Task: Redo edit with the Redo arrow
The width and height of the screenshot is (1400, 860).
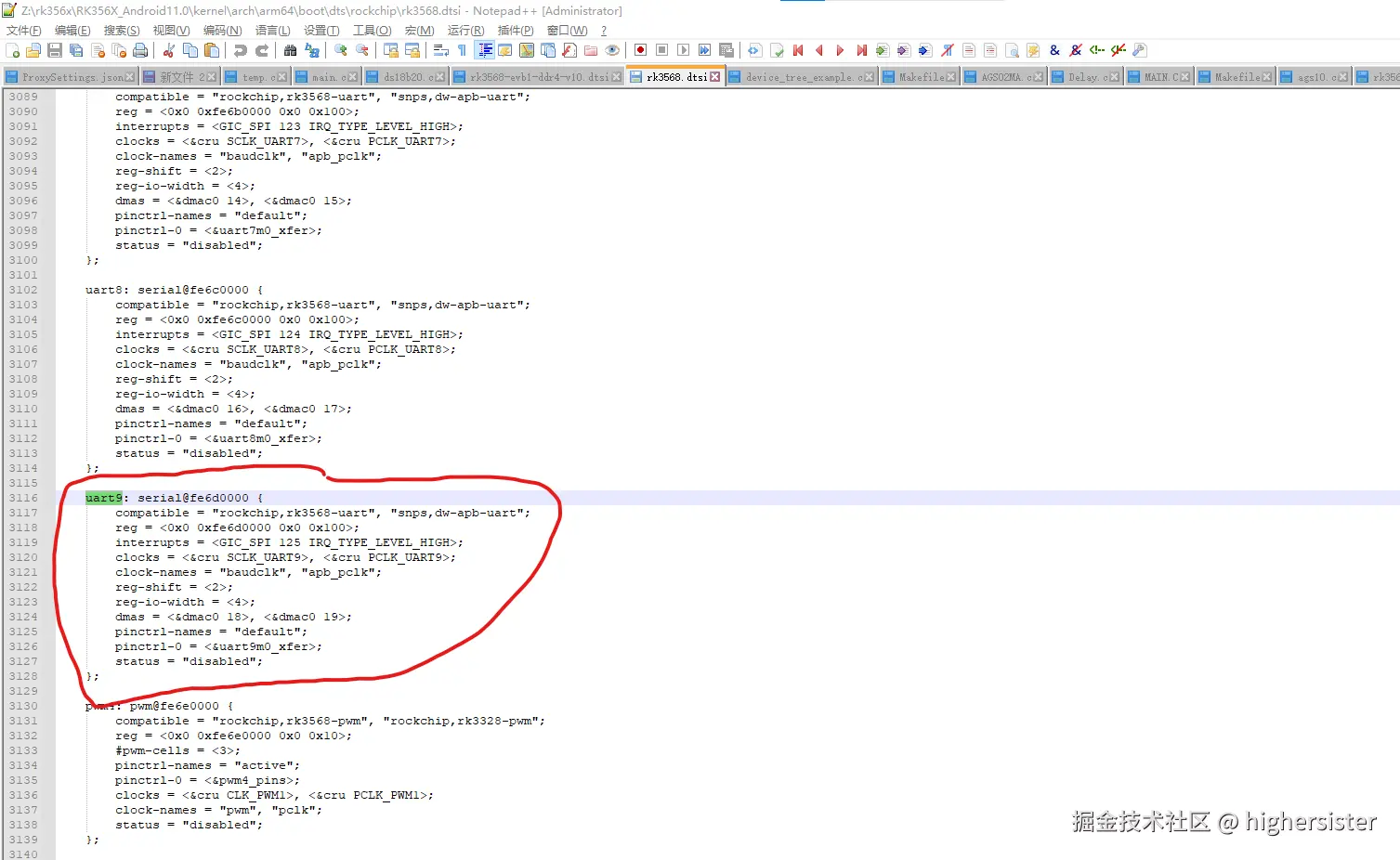Action: [x=262, y=50]
